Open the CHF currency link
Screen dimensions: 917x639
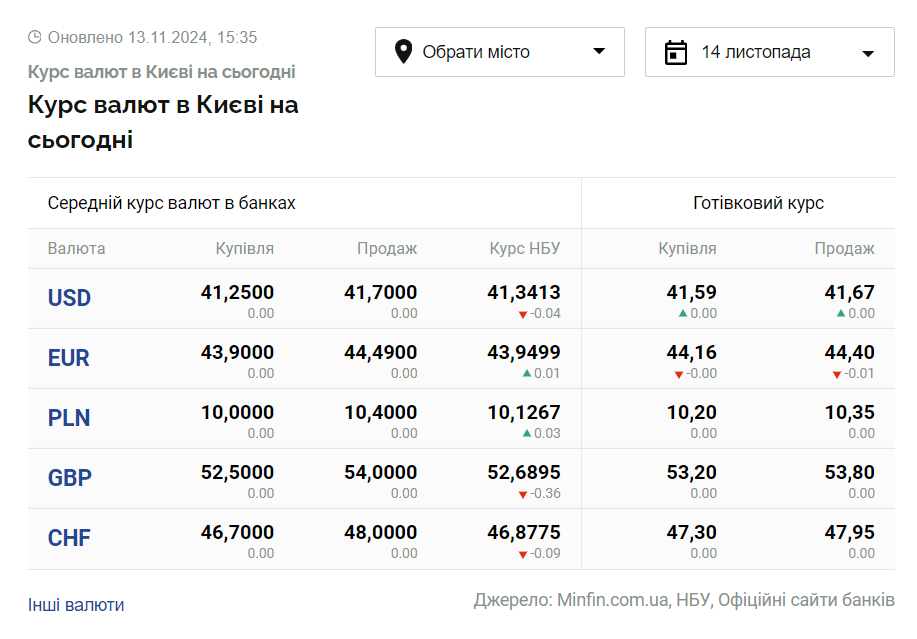tap(69, 538)
